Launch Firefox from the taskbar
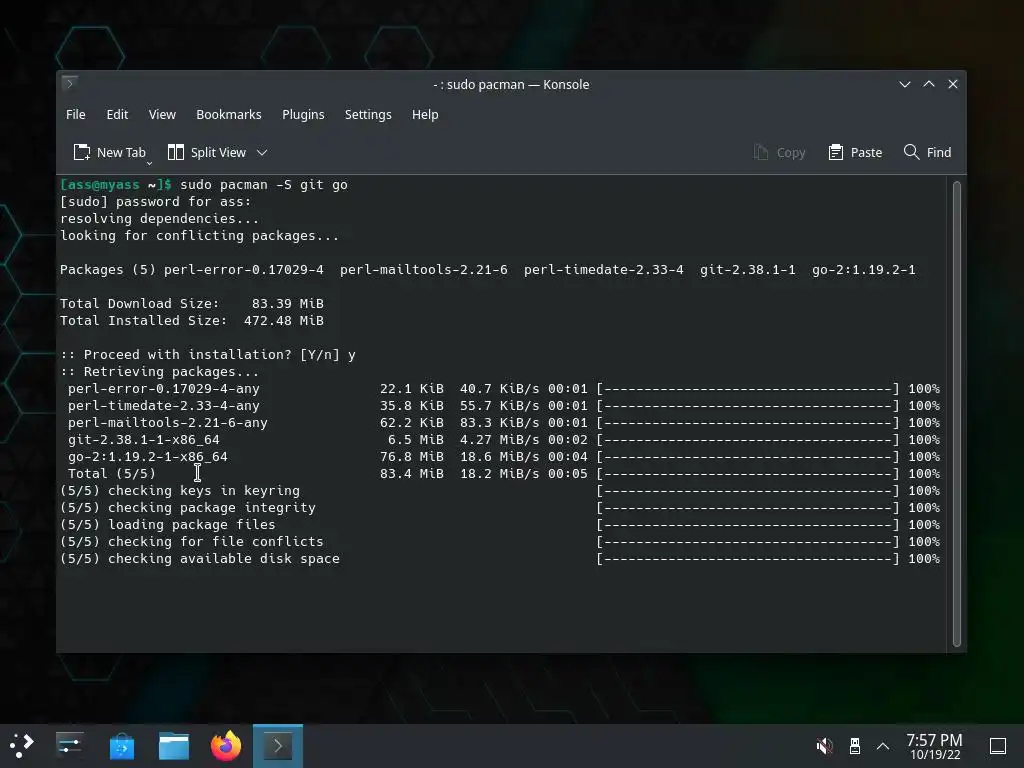This screenshot has height=768, width=1024. pyautogui.click(x=226, y=746)
